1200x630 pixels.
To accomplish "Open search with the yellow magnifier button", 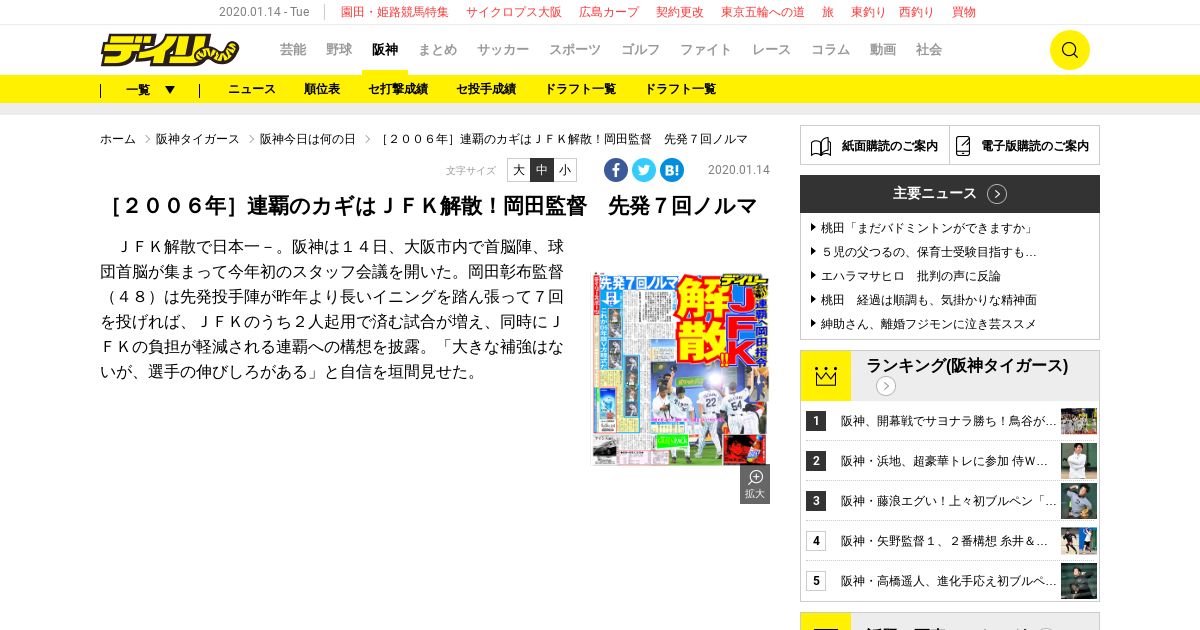I will [1069, 50].
